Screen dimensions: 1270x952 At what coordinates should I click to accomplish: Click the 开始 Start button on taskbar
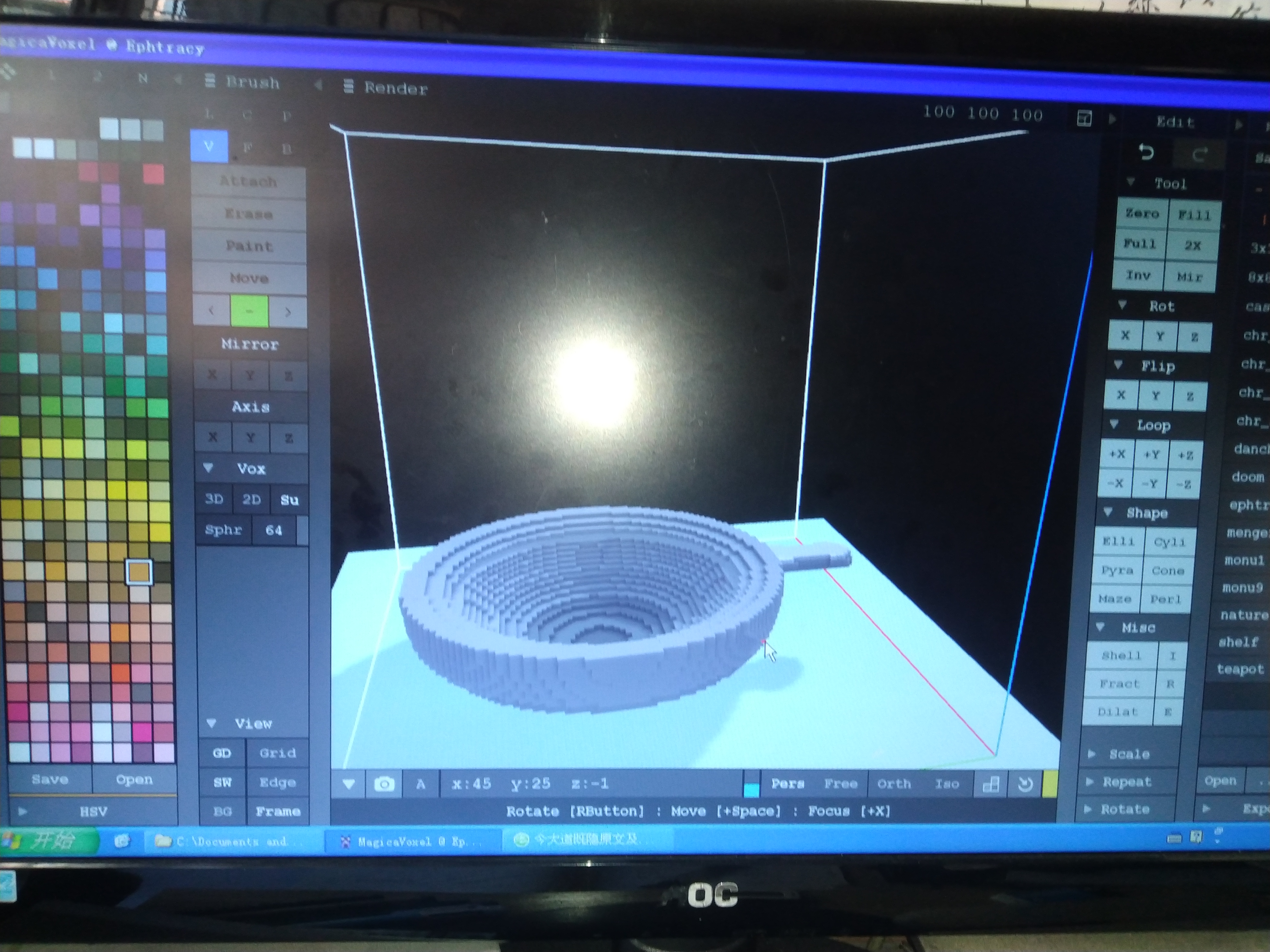tap(49, 841)
